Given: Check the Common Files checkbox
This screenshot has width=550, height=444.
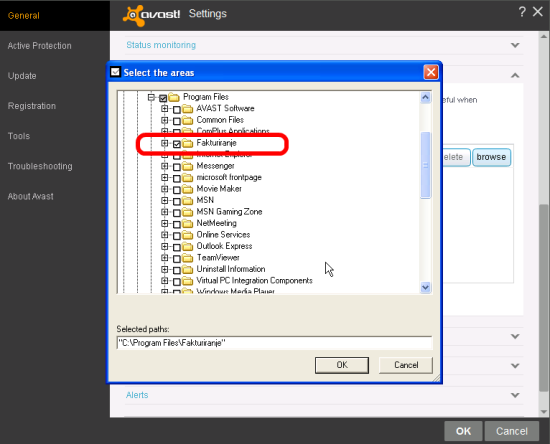Looking at the screenshot, I should (x=177, y=121).
